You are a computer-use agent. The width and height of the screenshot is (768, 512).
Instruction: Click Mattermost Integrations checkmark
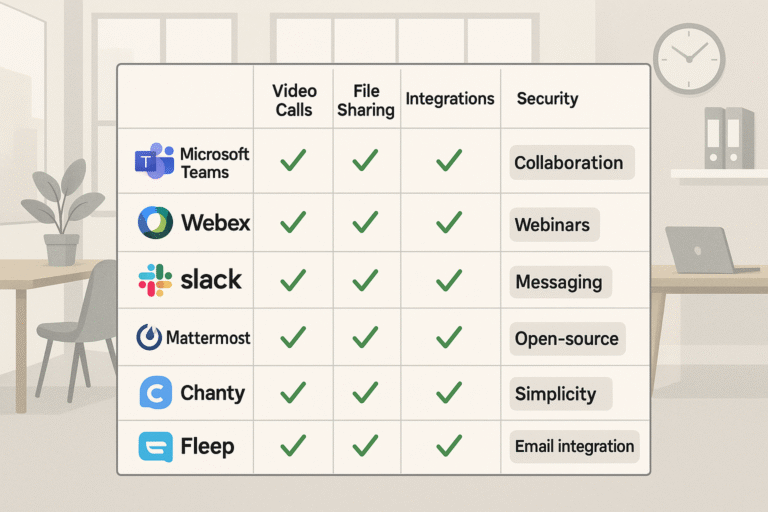coord(449,337)
